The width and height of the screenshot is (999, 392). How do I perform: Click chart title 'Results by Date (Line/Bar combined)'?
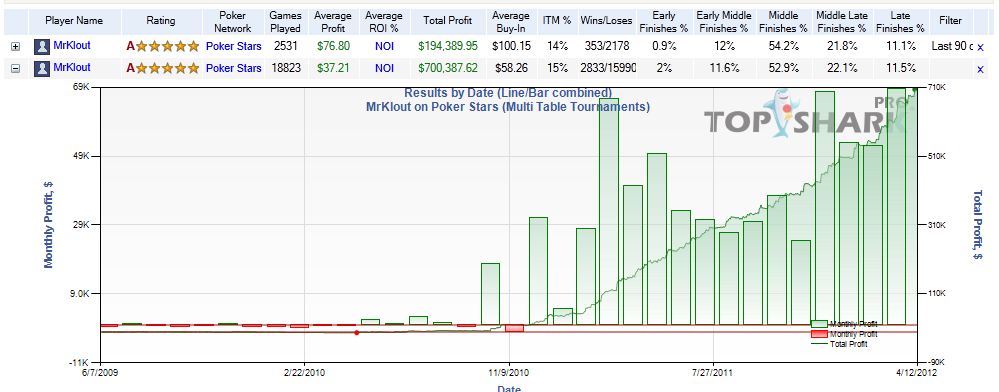coord(508,94)
